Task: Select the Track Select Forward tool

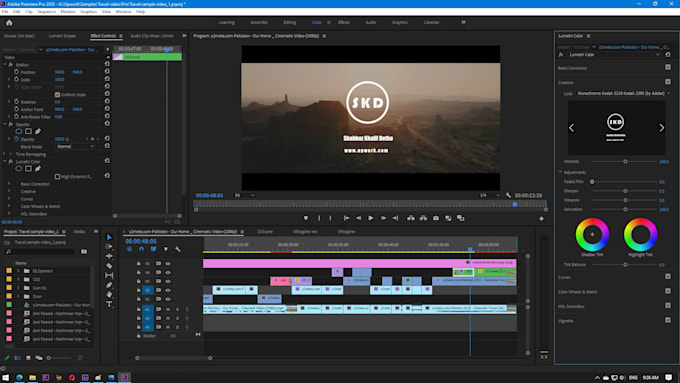Action: click(109, 246)
